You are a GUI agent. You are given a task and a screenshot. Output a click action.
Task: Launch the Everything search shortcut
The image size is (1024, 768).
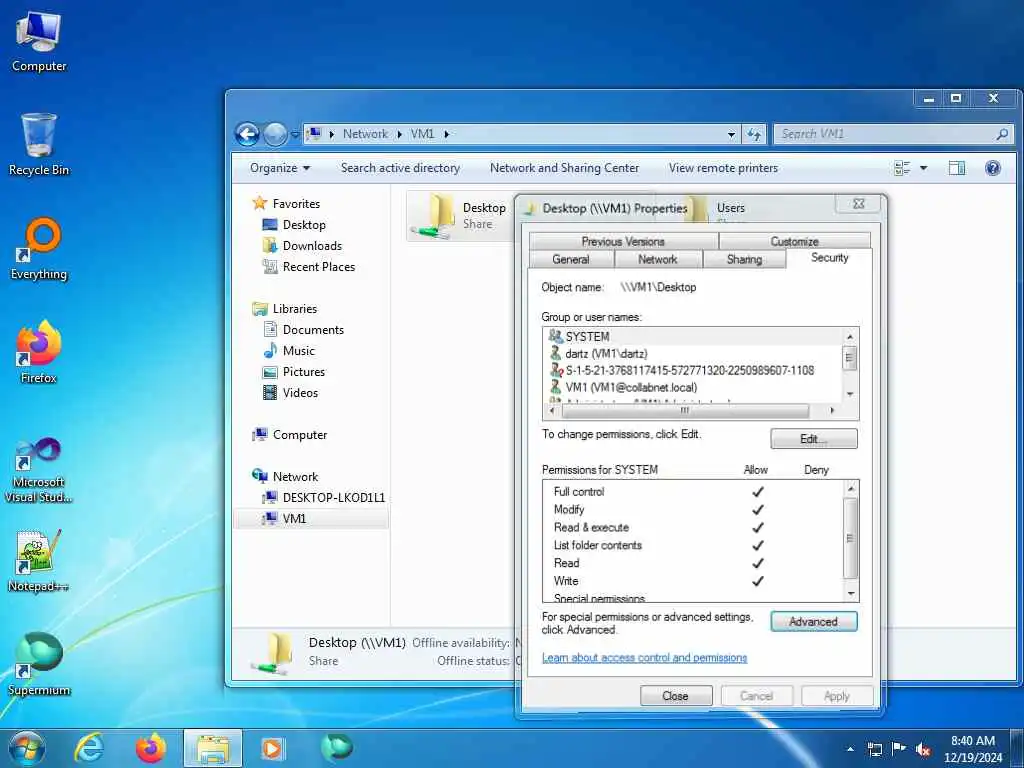pyautogui.click(x=39, y=249)
